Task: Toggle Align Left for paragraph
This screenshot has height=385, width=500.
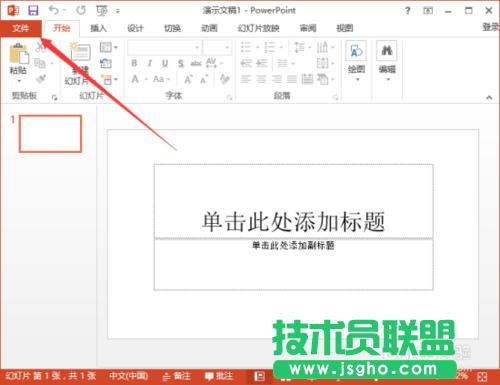Action: coord(246,79)
